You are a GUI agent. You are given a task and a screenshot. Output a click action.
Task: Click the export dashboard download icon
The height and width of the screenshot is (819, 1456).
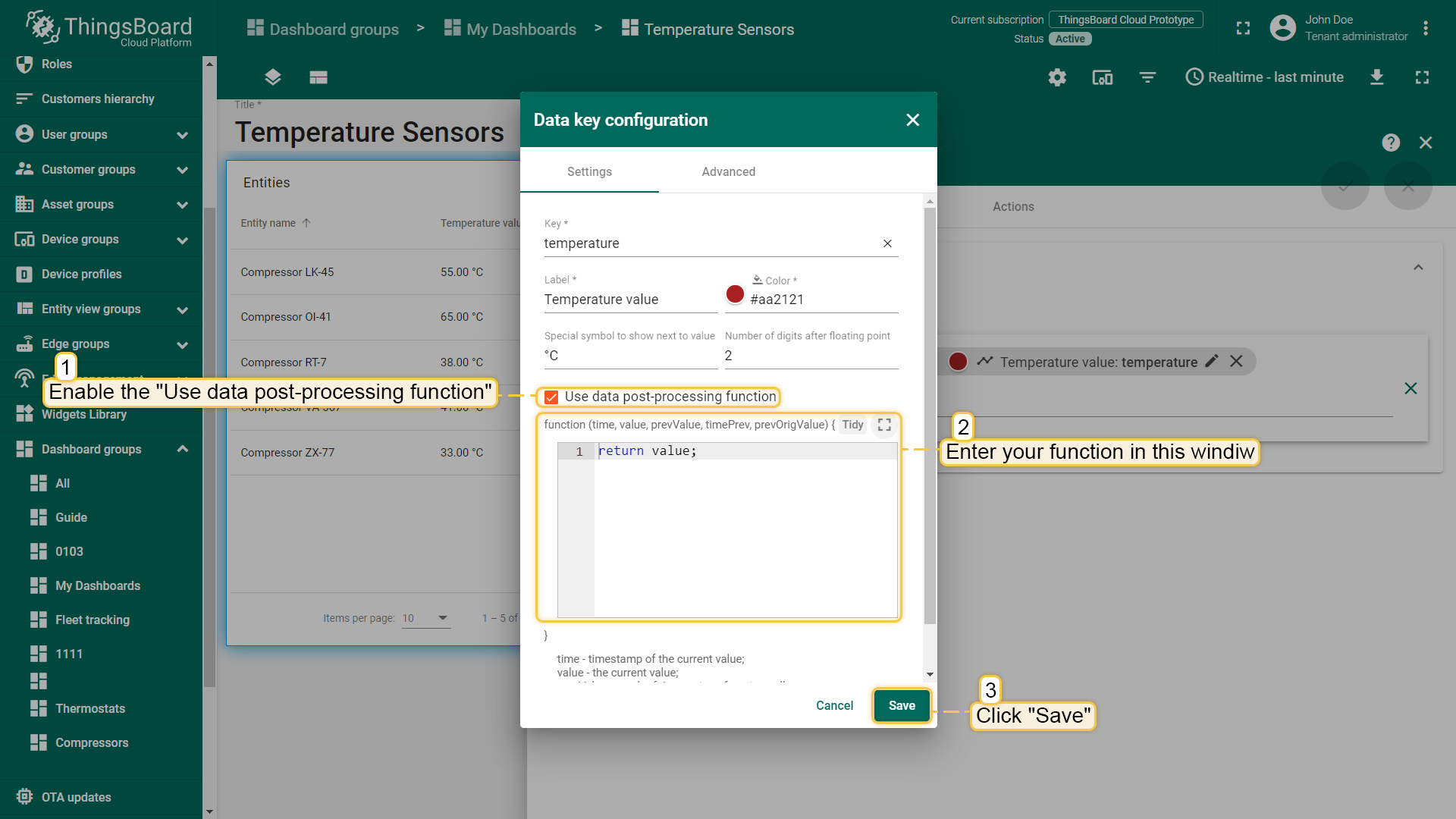1377,77
